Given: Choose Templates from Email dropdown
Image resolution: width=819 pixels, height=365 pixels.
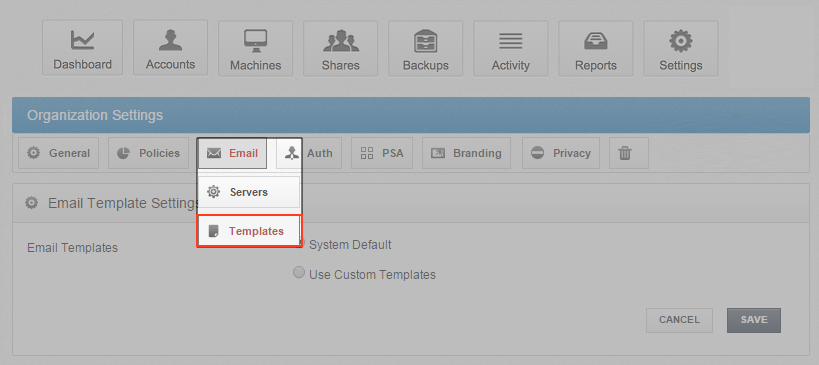Looking at the screenshot, I should point(249,231).
